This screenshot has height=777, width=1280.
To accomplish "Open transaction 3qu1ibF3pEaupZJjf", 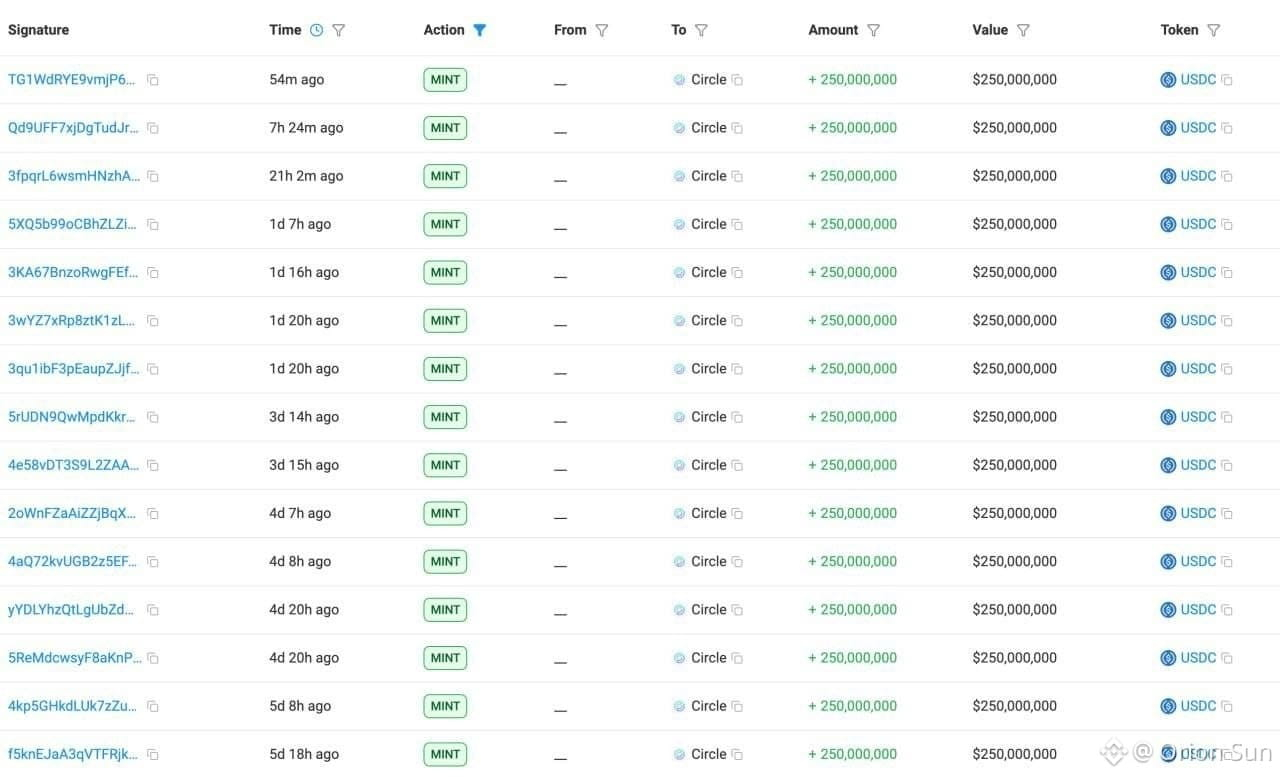I will 74,368.
